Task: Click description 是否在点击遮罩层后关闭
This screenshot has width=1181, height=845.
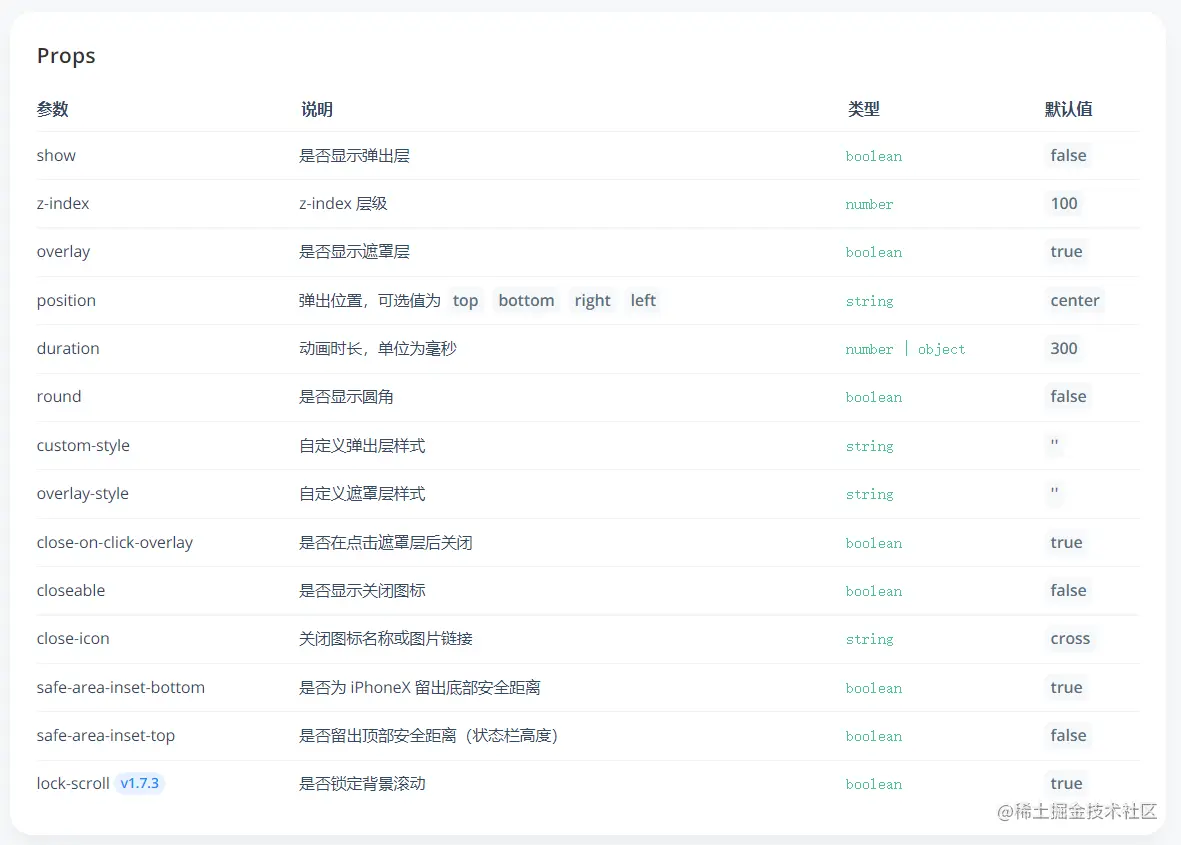Action: tap(386, 542)
